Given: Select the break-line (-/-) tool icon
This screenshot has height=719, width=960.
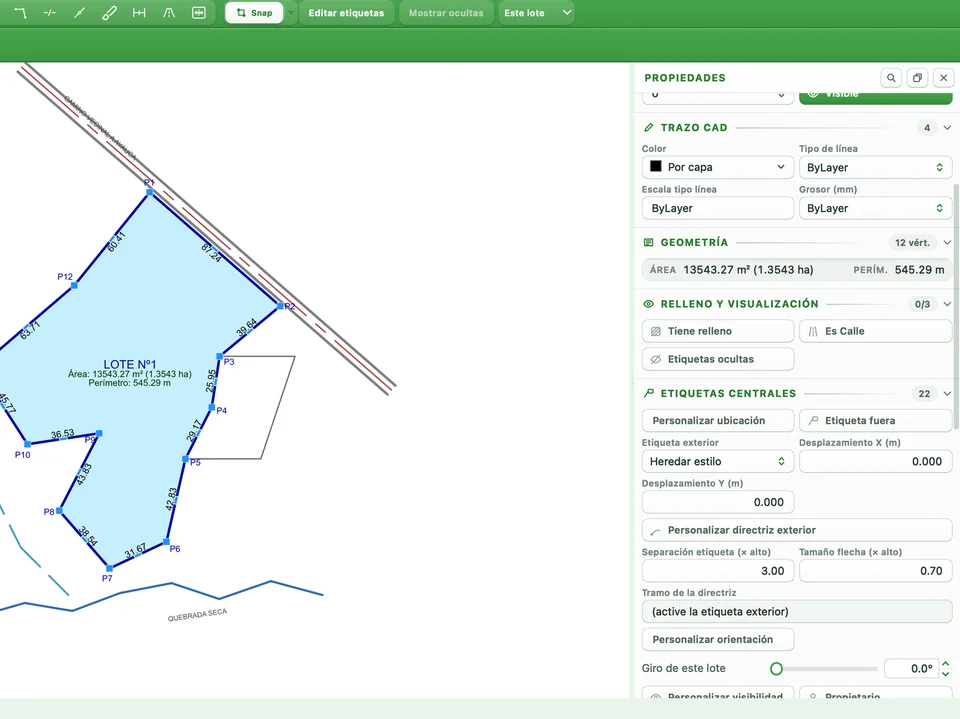Looking at the screenshot, I should tap(50, 13).
